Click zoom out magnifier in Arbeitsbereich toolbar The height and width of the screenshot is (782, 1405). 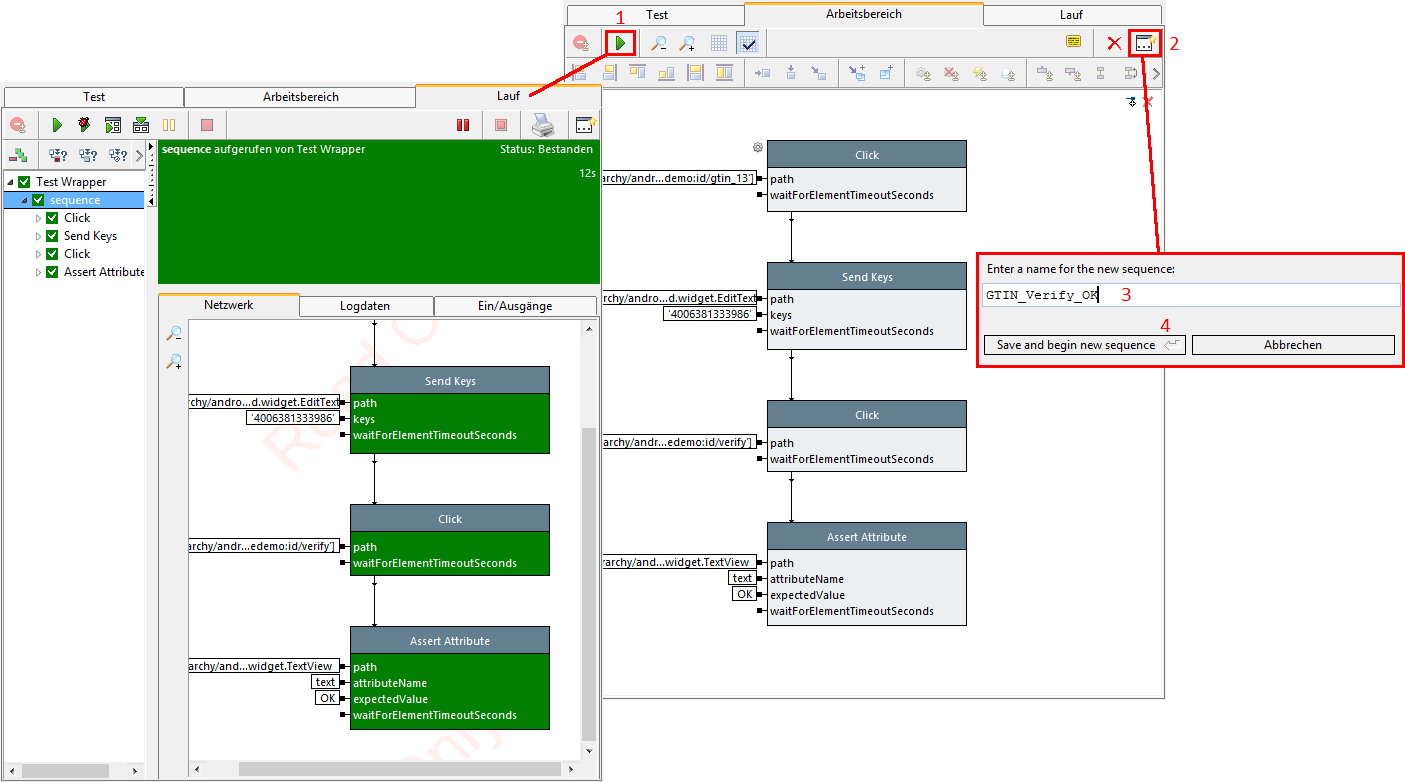(x=659, y=43)
